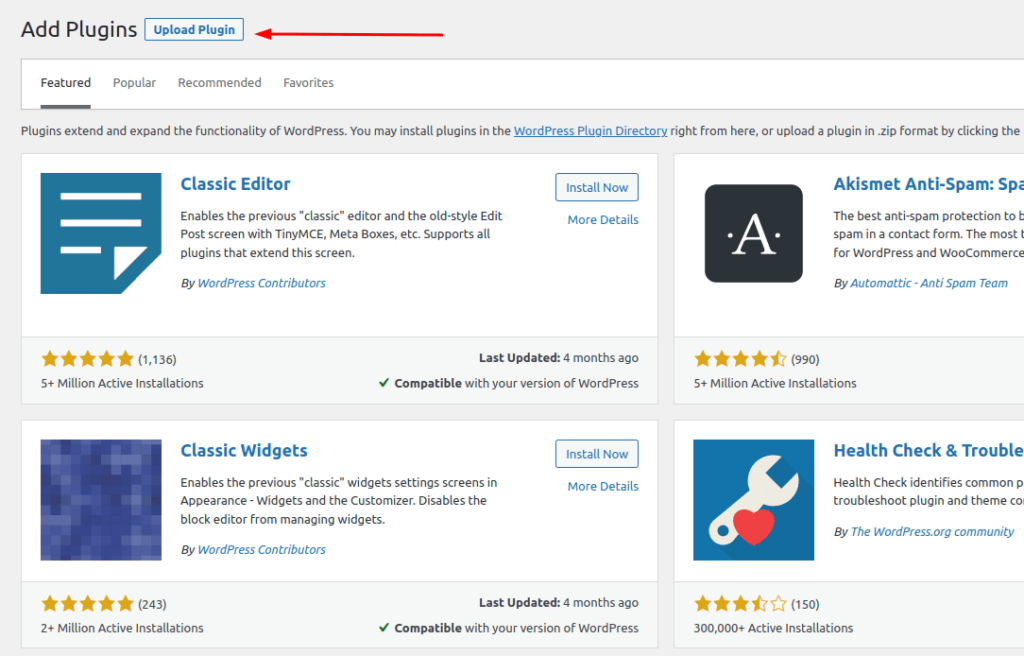
Task: Open the Health Check & Troubleshooting title
Action: tap(929, 451)
